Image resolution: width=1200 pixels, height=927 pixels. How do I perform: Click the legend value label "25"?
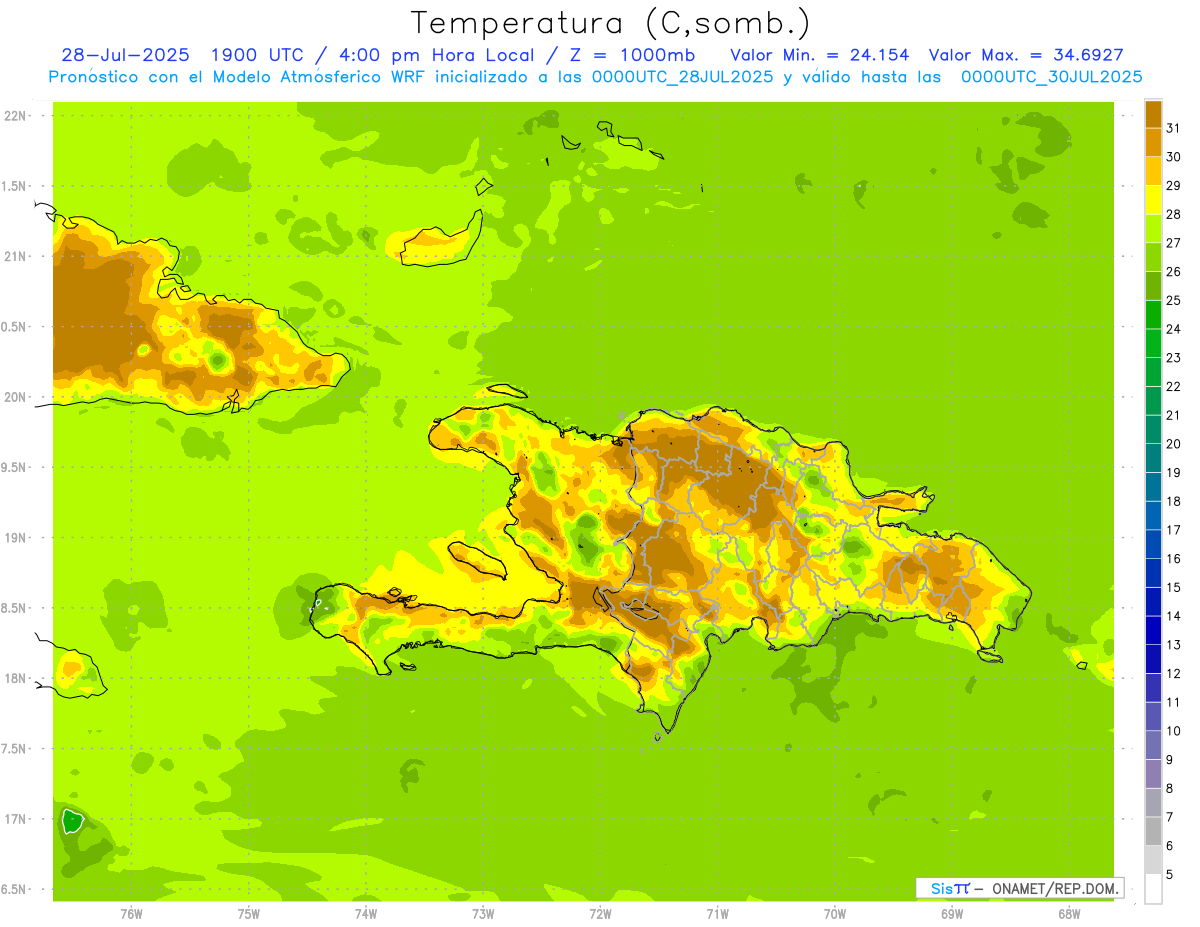(1173, 300)
